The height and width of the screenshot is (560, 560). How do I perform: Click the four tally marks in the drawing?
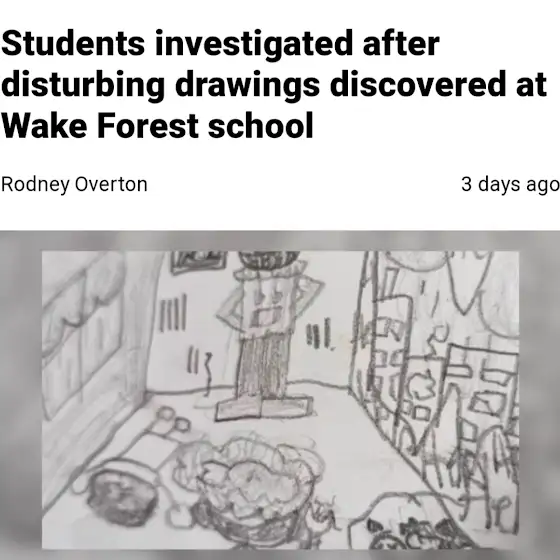point(172,313)
